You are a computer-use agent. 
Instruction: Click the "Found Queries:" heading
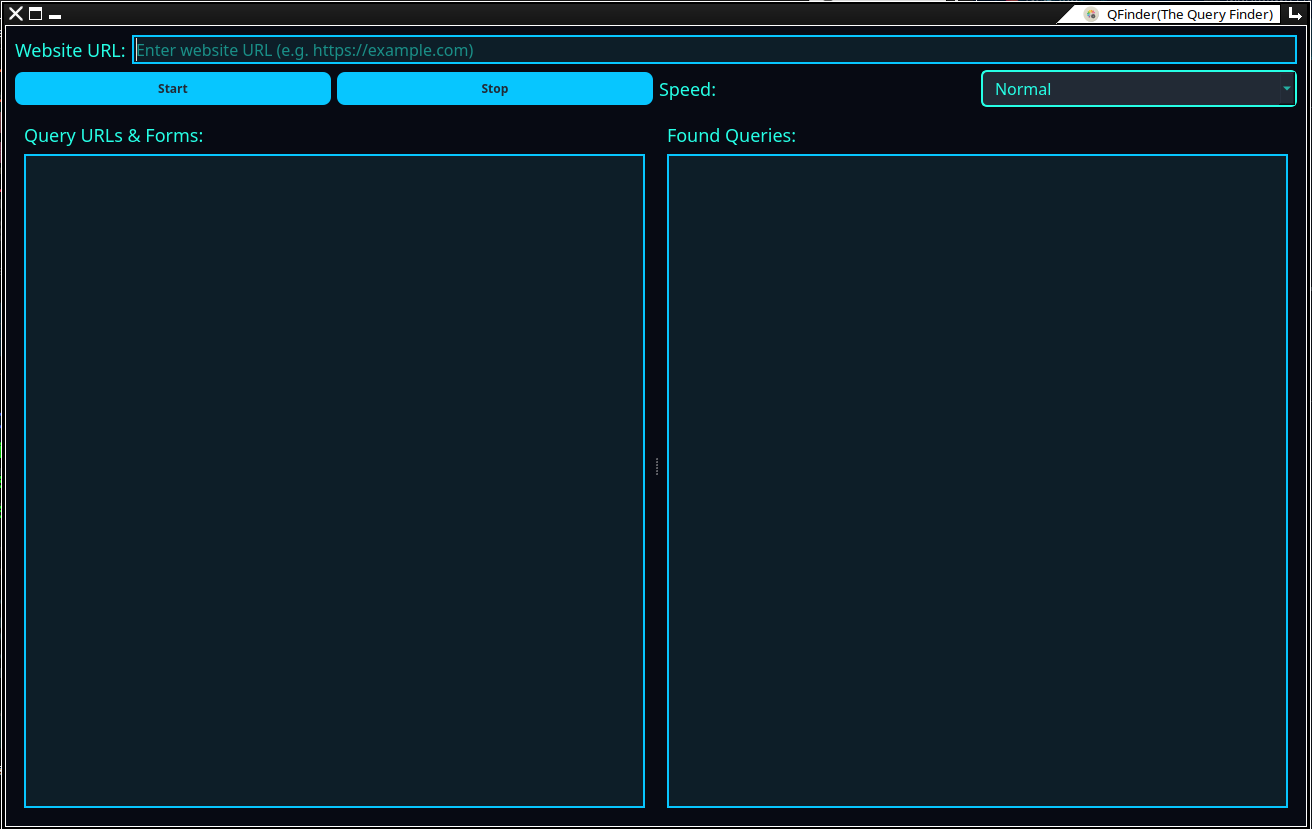(732, 136)
